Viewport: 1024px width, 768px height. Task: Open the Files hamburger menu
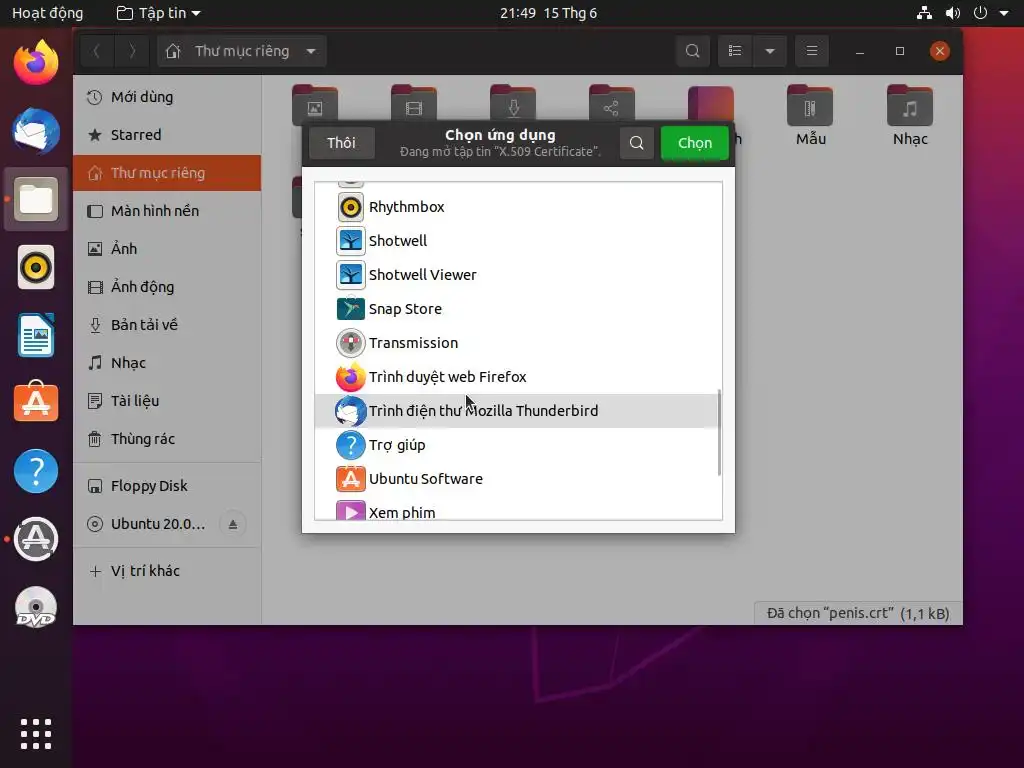pos(812,51)
